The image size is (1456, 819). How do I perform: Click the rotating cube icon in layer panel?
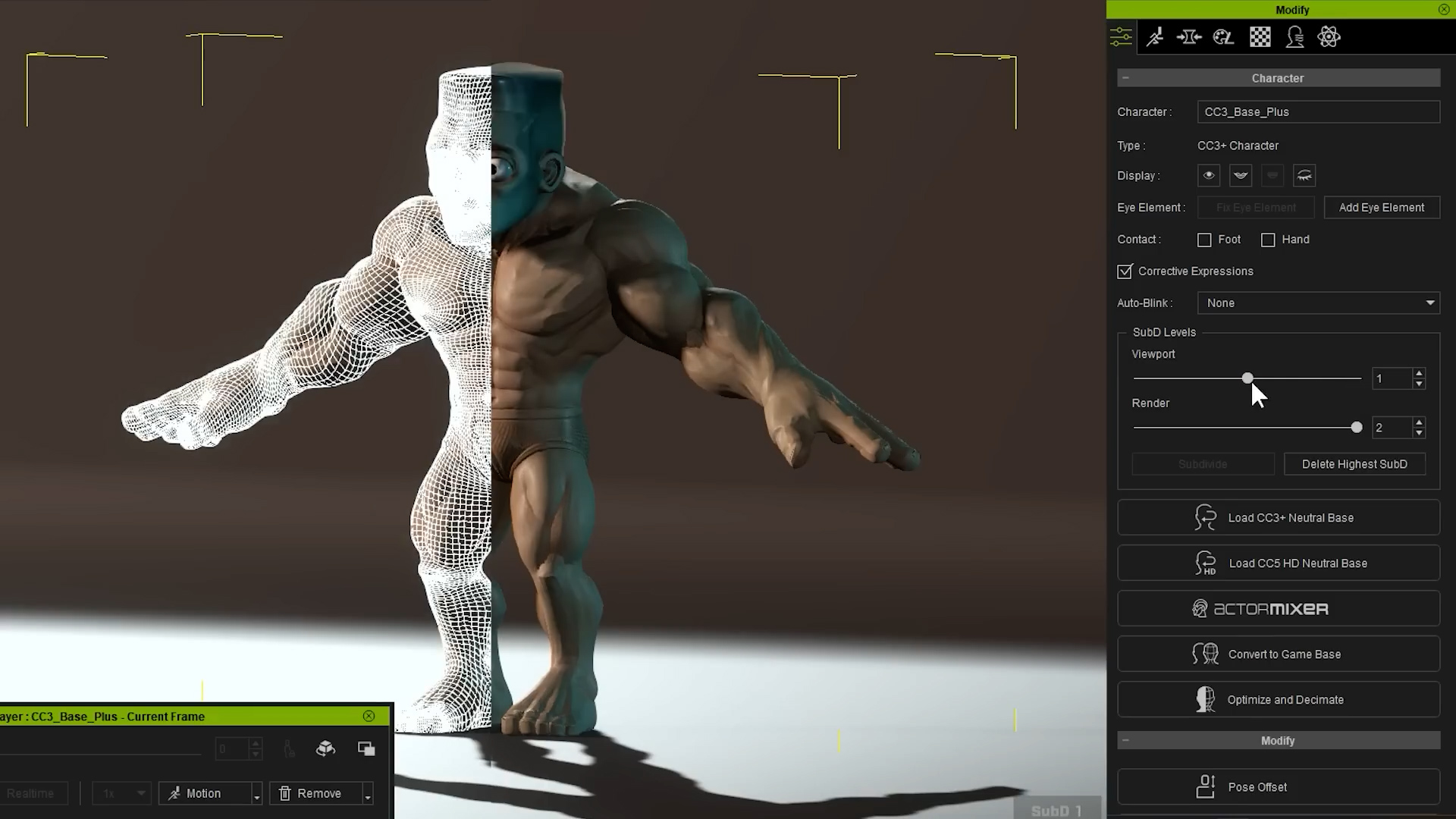point(325,749)
